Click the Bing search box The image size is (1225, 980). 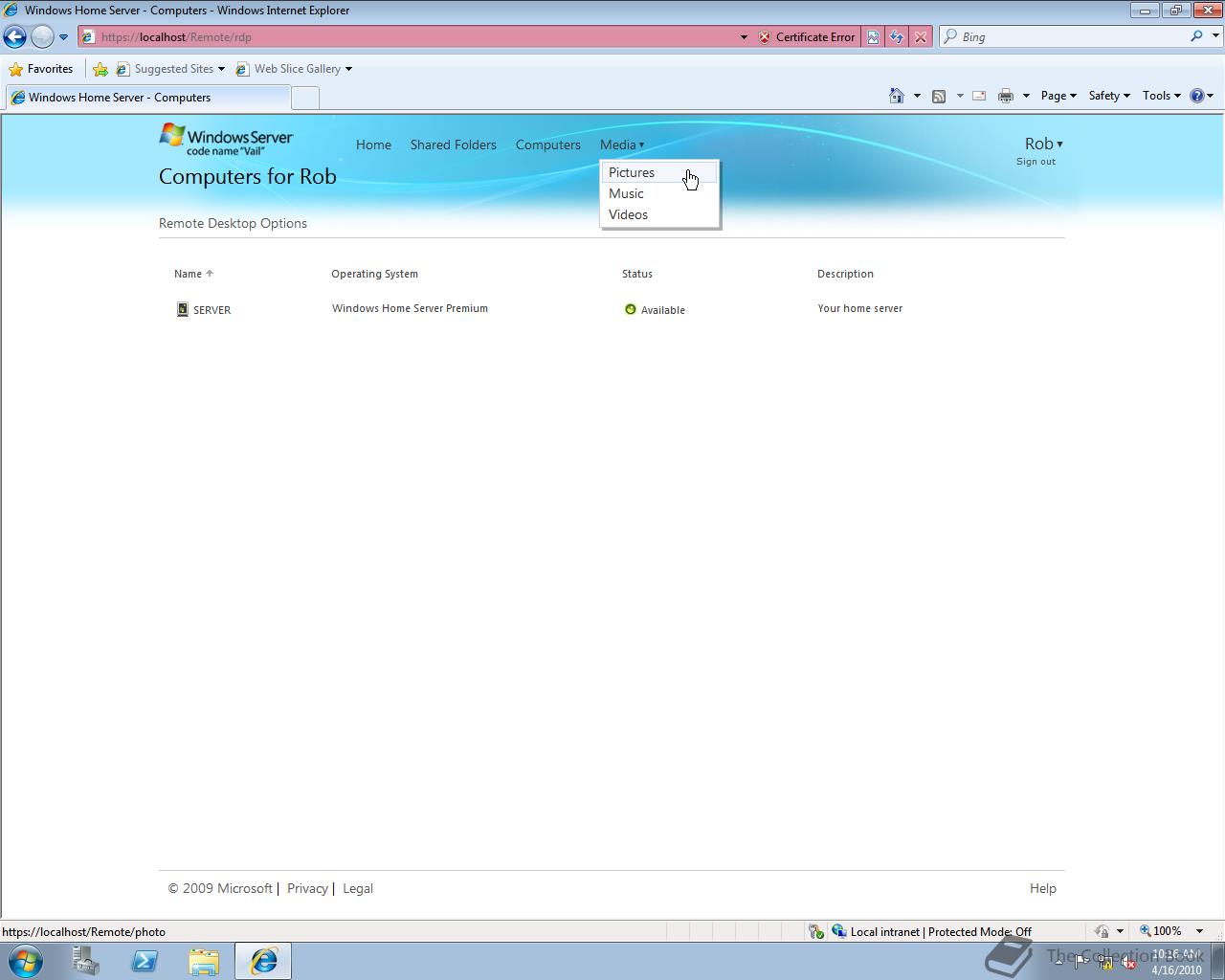coord(1064,37)
